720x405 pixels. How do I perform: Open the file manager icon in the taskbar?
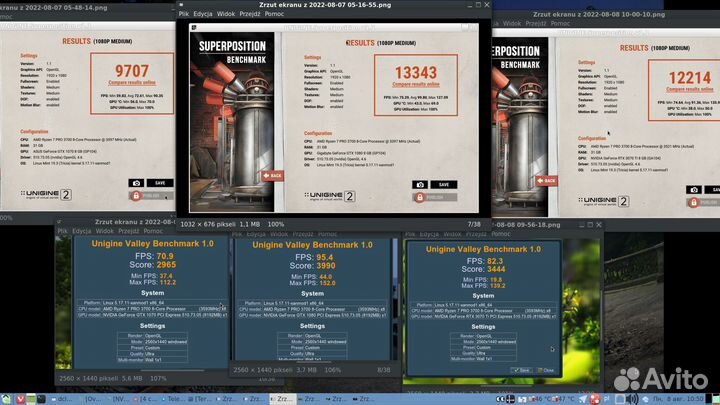pyautogui.click(x=30, y=399)
